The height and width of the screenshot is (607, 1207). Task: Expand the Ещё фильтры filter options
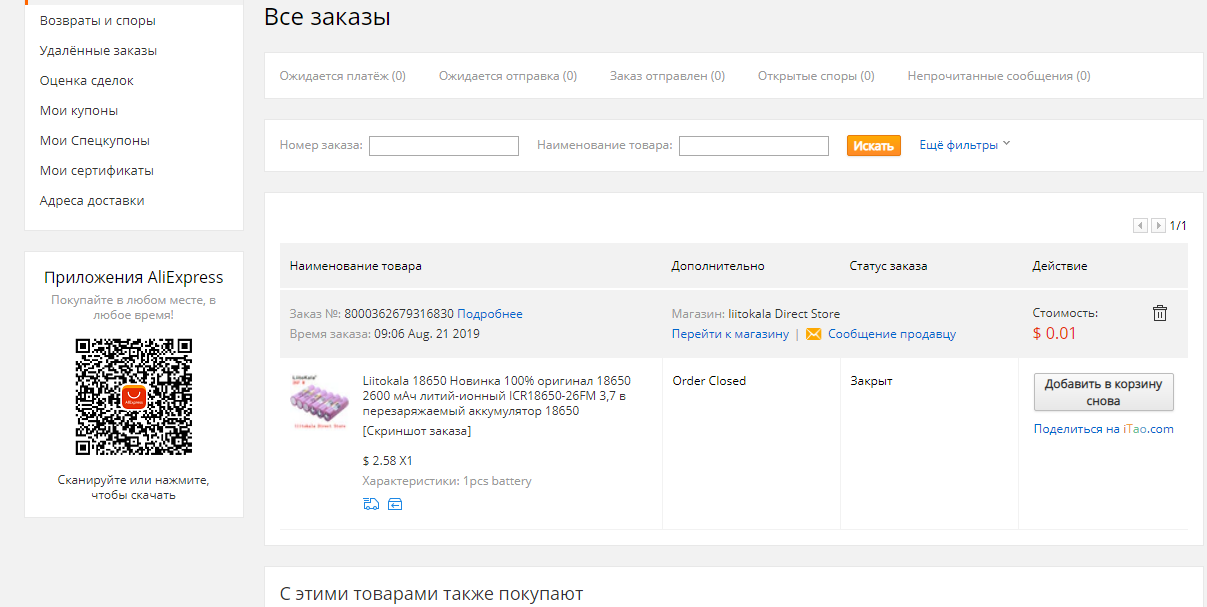[965, 145]
